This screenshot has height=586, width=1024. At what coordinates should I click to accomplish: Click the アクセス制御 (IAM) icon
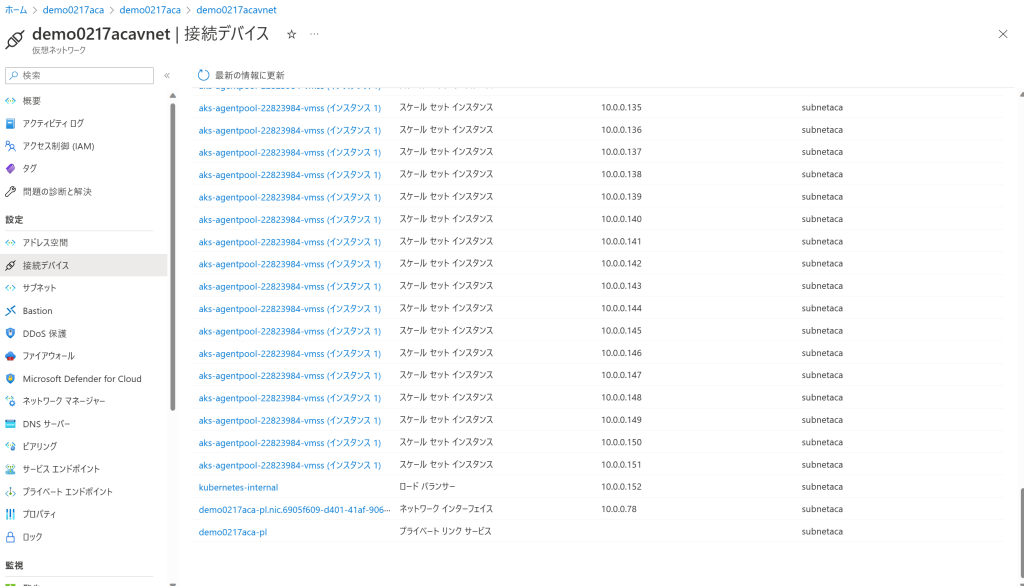(10, 146)
